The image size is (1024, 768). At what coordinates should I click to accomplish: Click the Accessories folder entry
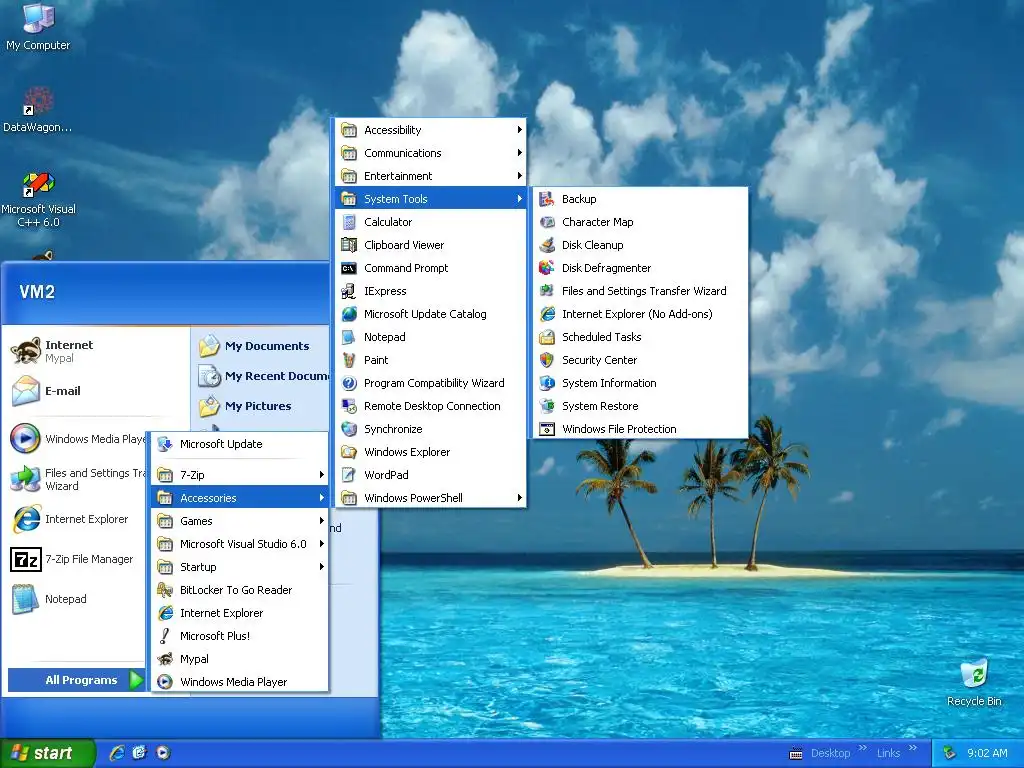click(239, 498)
